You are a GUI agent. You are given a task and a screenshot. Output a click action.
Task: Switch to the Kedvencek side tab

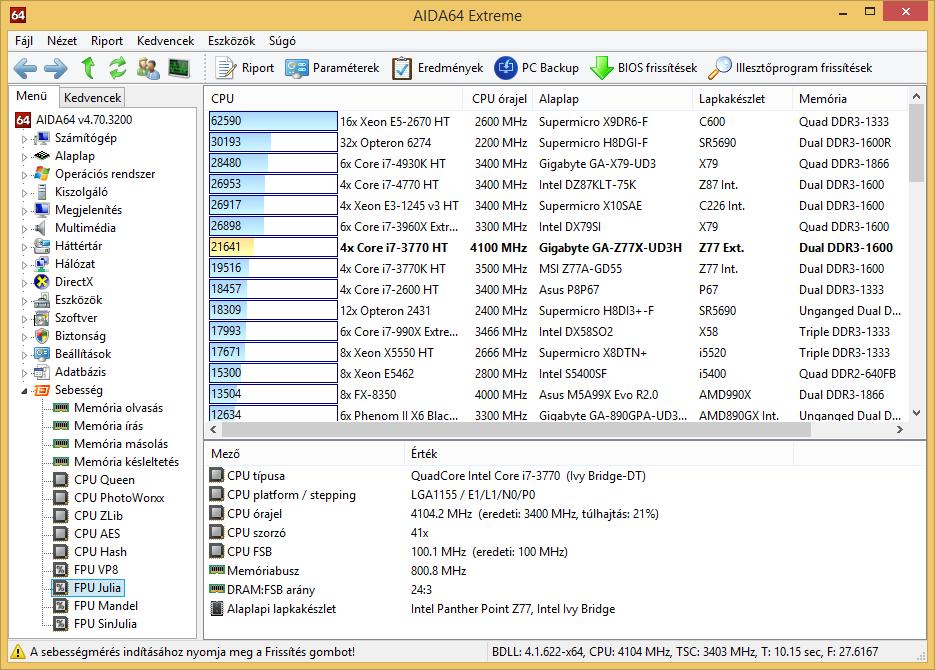[x=92, y=98]
